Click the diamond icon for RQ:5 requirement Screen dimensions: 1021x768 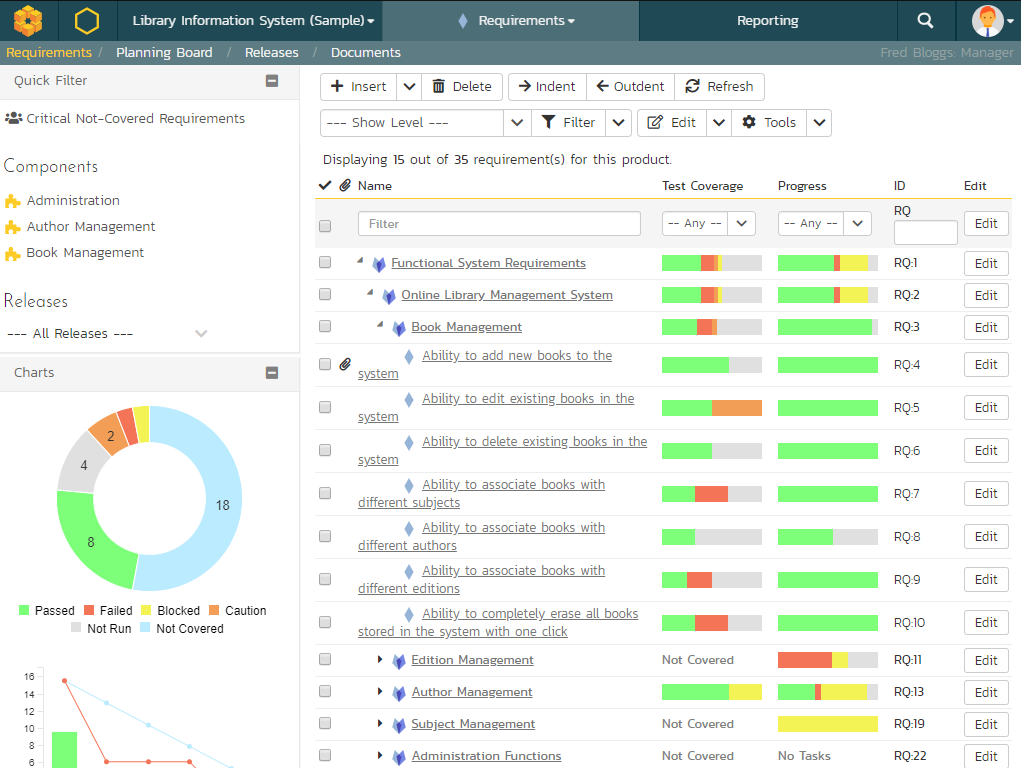coord(409,399)
